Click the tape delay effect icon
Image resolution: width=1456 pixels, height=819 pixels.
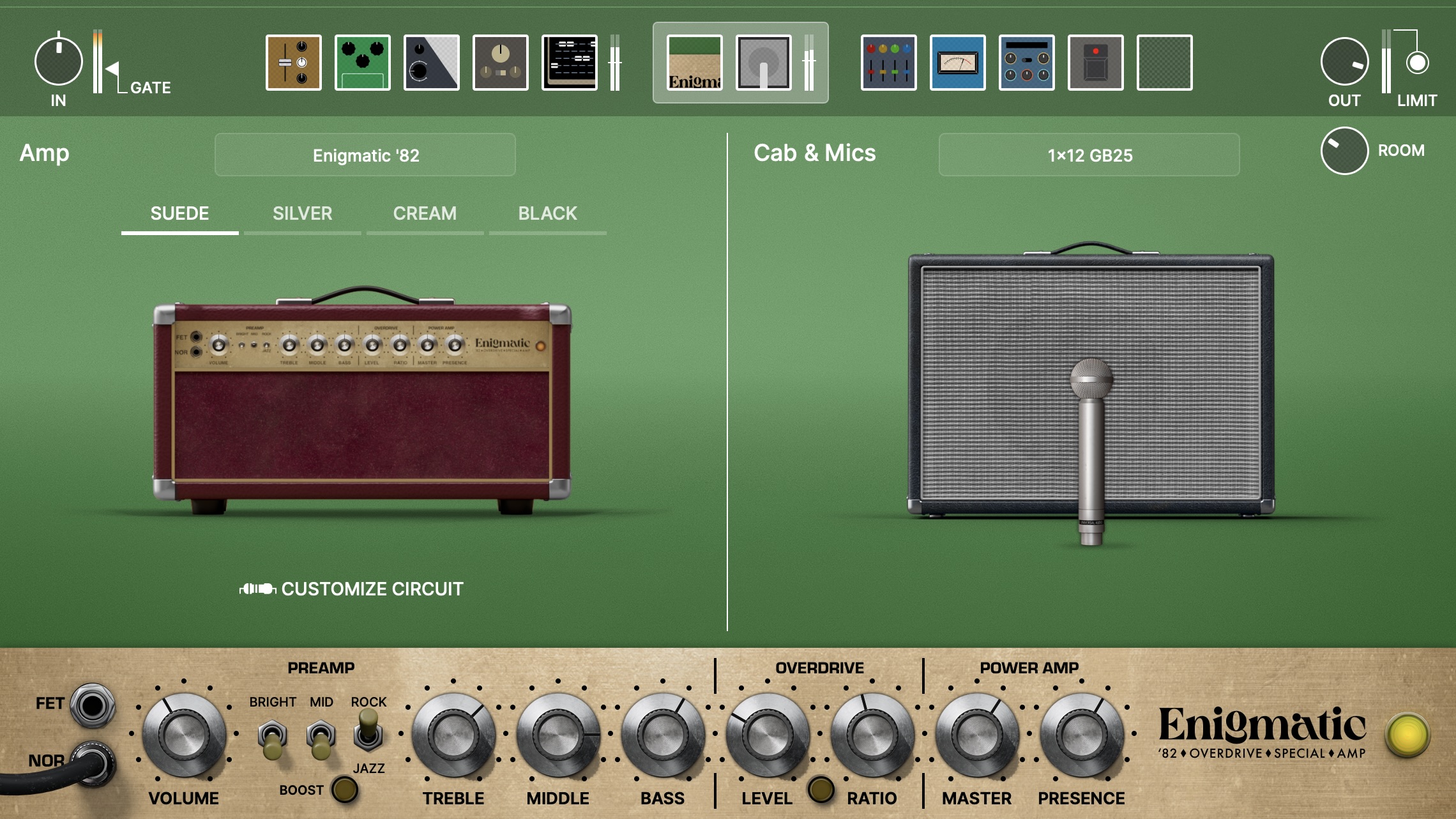click(500, 63)
